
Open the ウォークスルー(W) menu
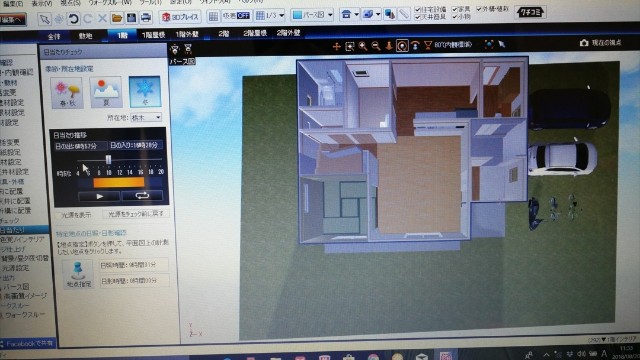(109, 2)
